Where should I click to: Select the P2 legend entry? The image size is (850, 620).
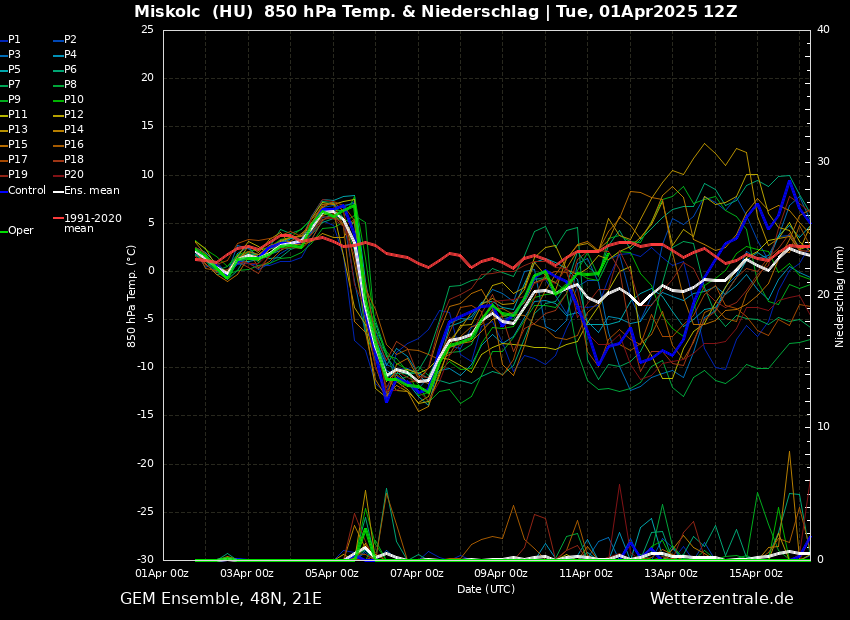[x=70, y=40]
